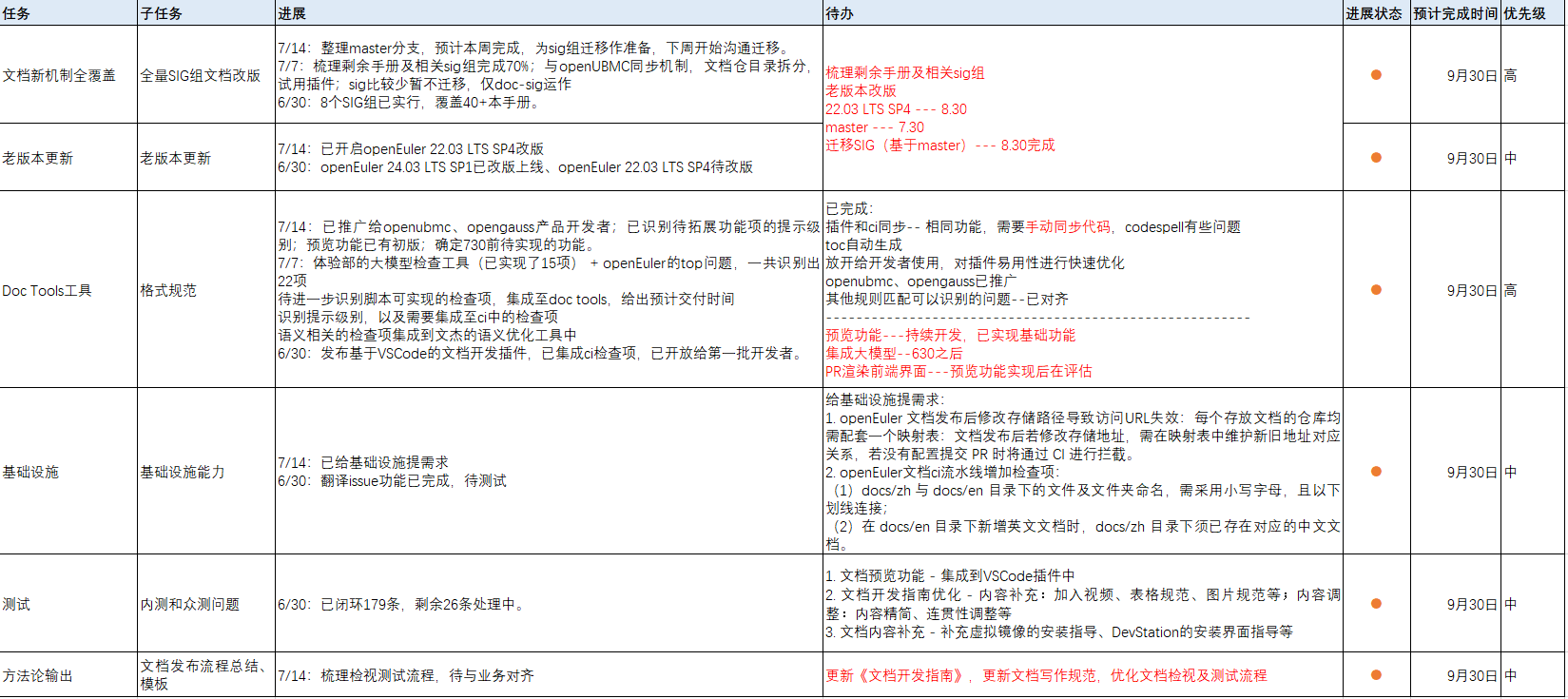Image resolution: width=1568 pixels, height=699 pixels.
Task: Click the 文档发布流程总结、模板 cell
Action: point(203,674)
